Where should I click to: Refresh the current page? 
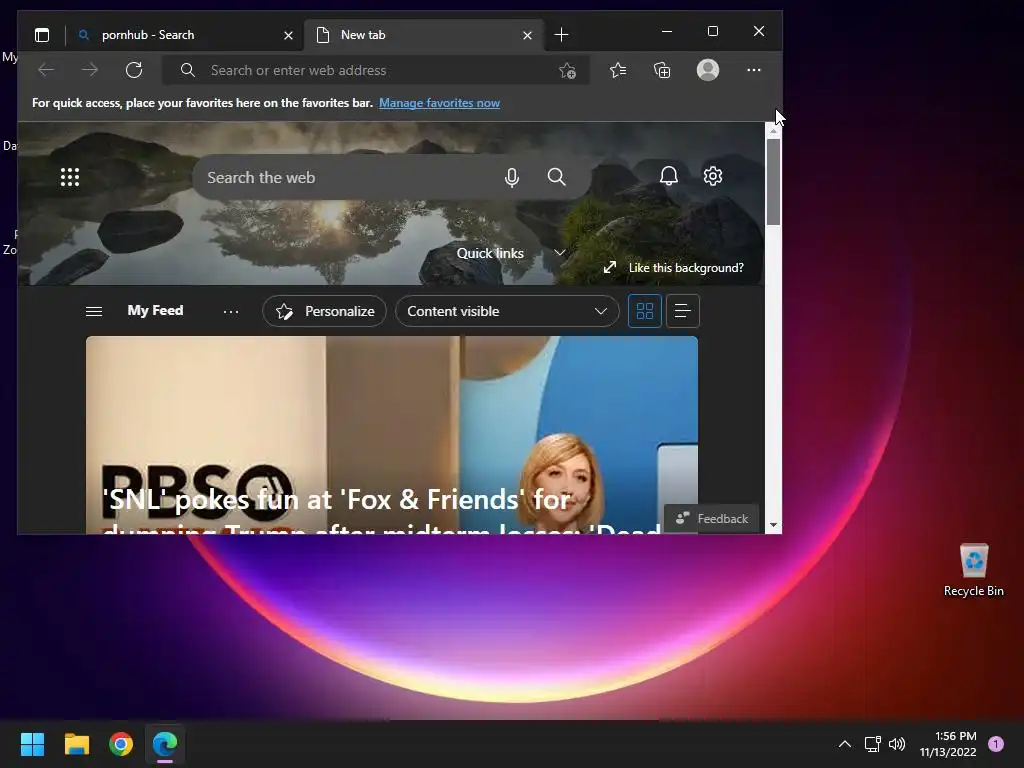point(134,70)
